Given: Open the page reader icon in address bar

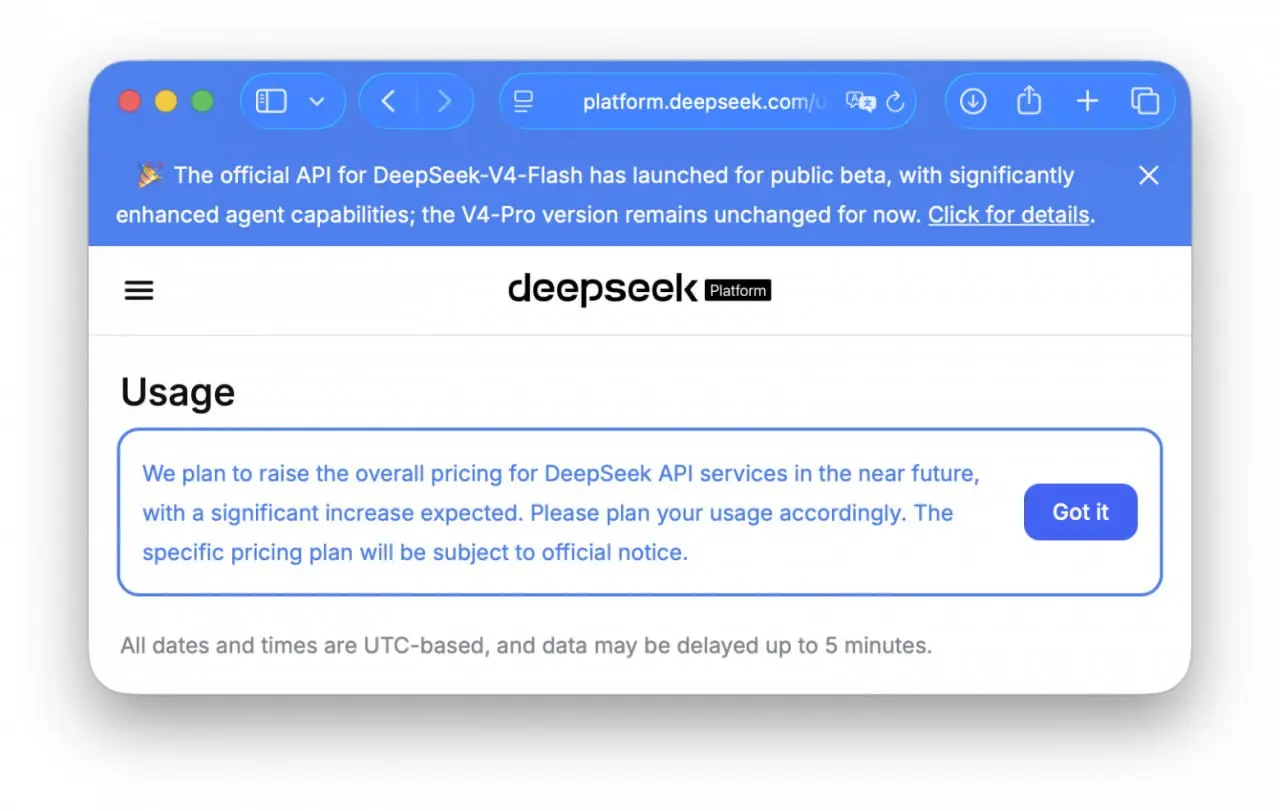Looking at the screenshot, I should pyautogui.click(x=523, y=101).
